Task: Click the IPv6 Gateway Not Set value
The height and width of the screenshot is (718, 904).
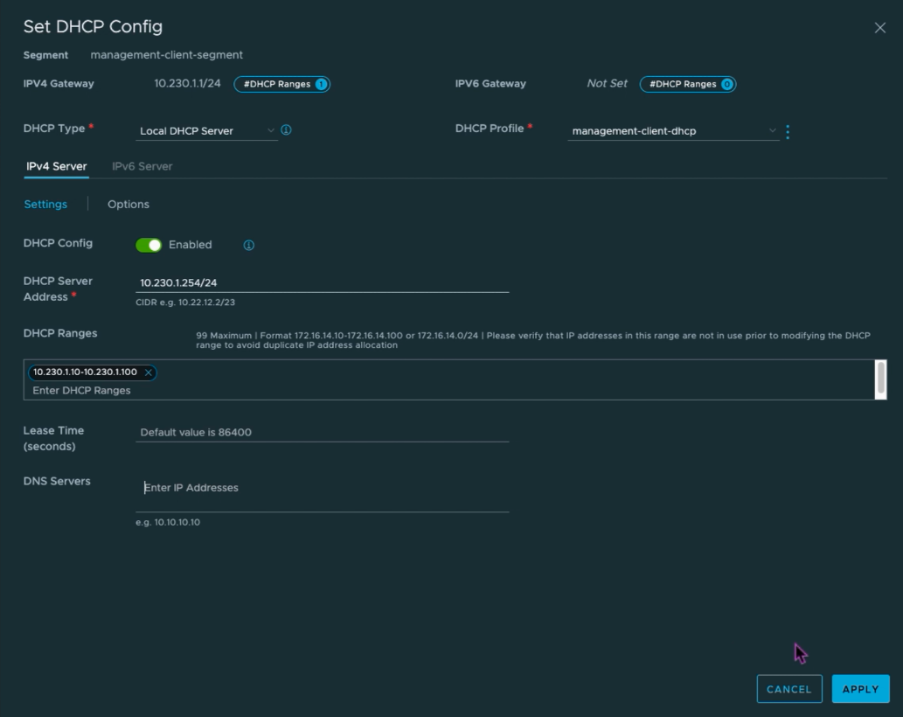Action: pos(607,84)
